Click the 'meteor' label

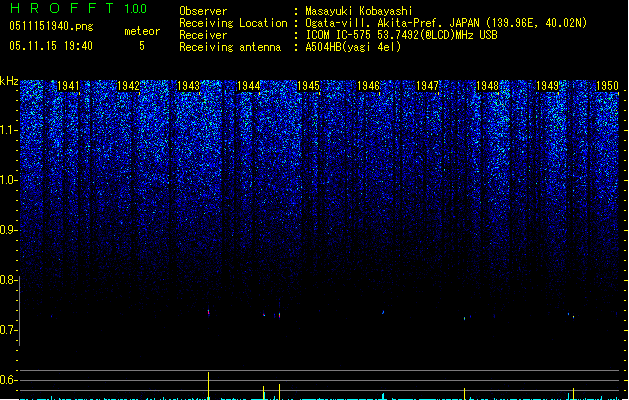(x=142, y=31)
